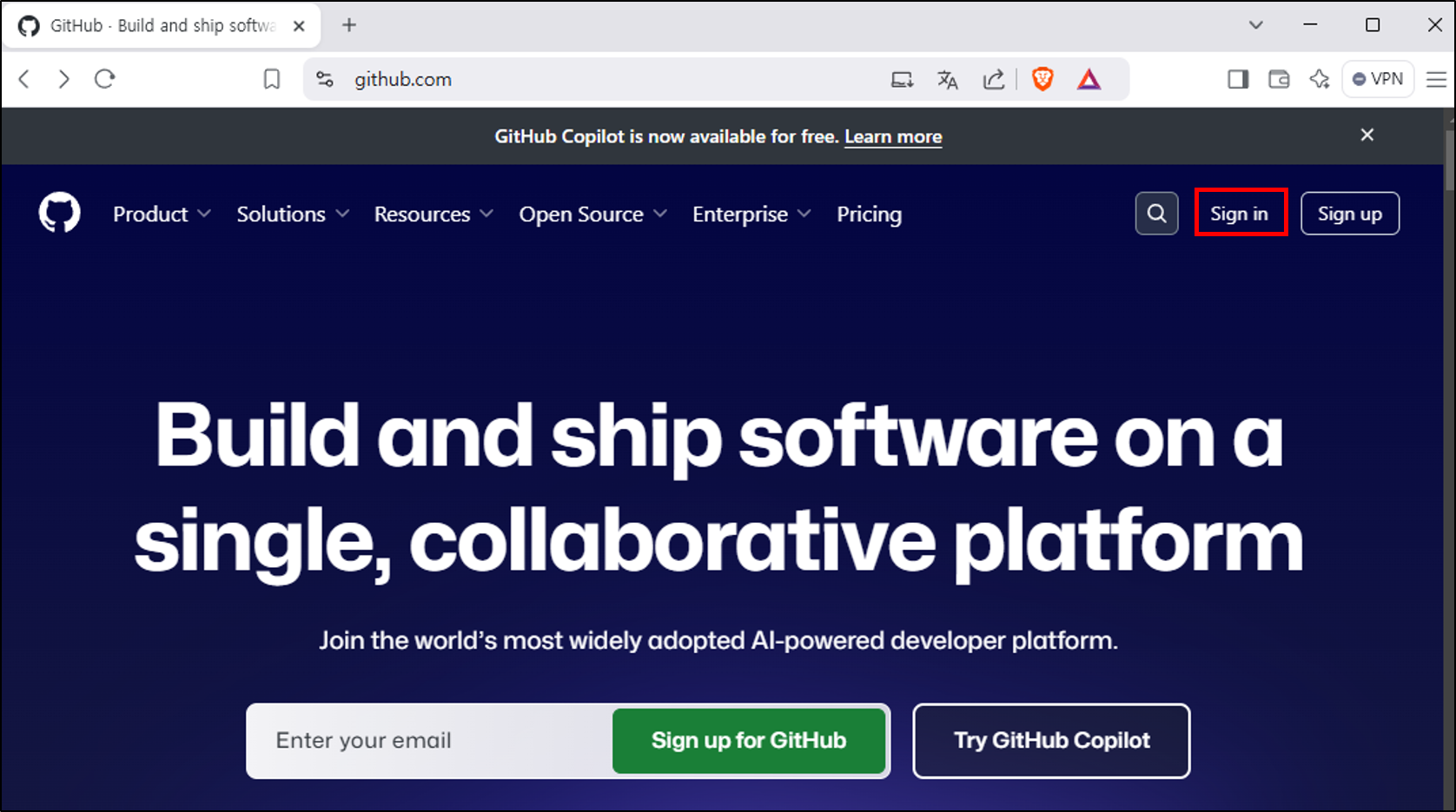Open the tab search chevron in title bar

1255,25
